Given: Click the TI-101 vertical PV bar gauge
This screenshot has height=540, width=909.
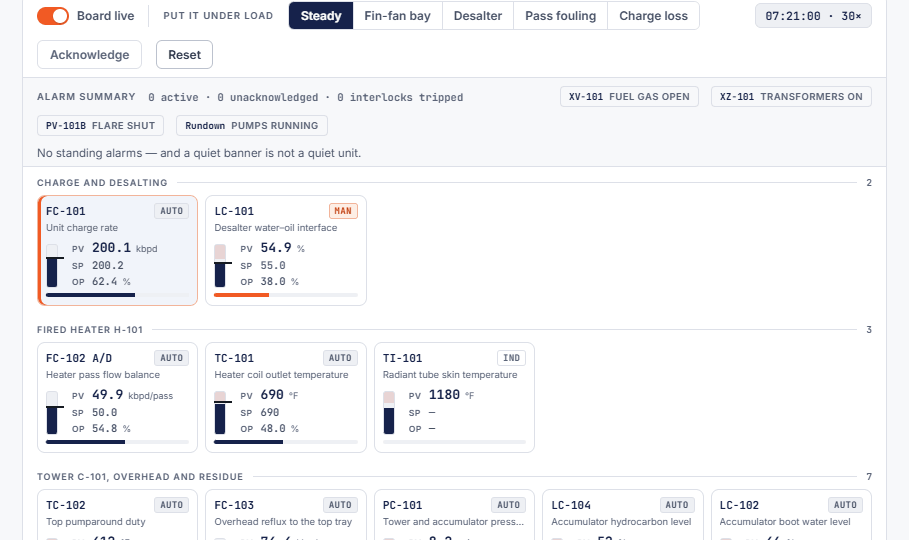Looking at the screenshot, I should 389,412.
